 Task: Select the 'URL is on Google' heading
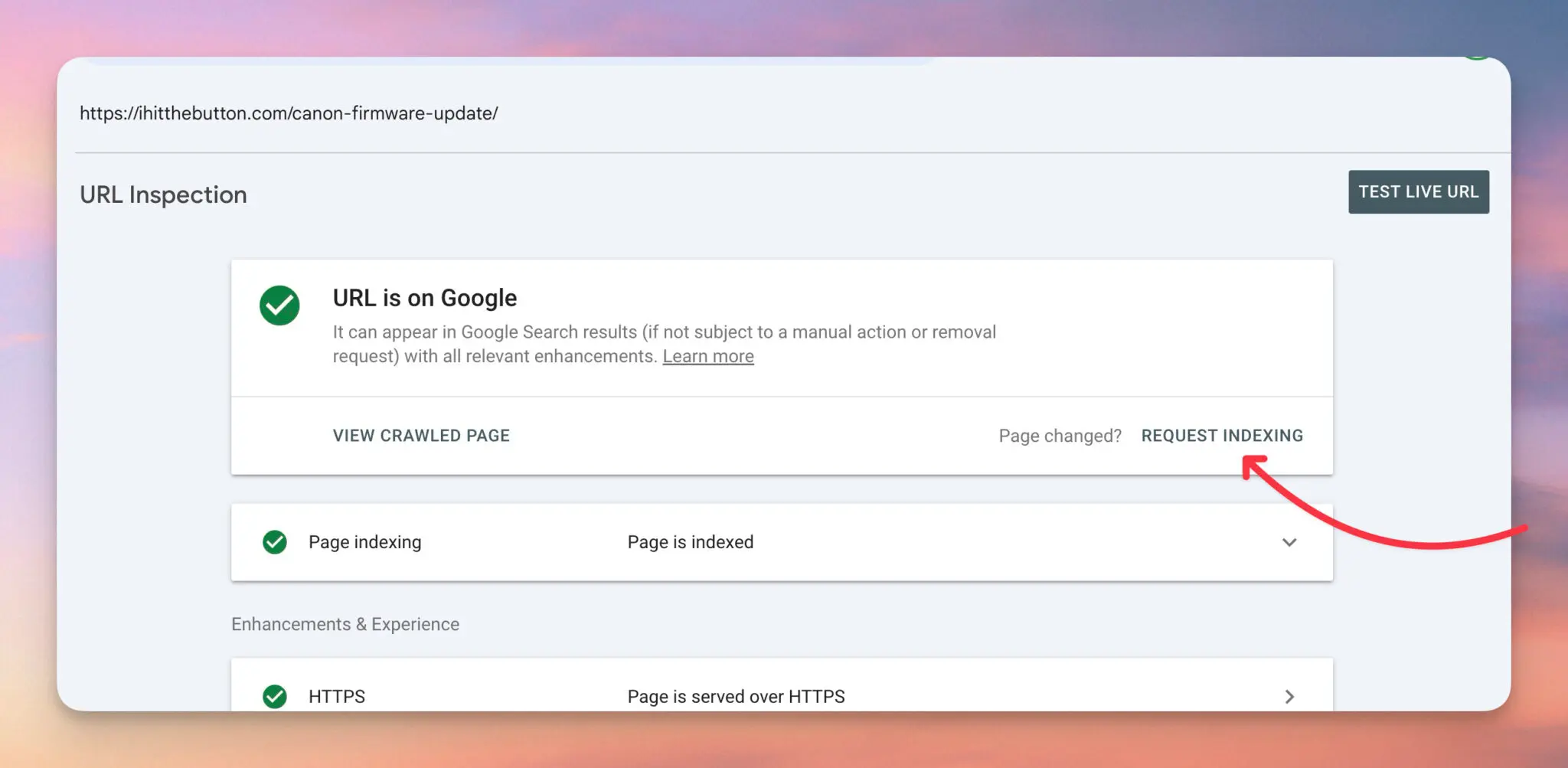click(425, 298)
